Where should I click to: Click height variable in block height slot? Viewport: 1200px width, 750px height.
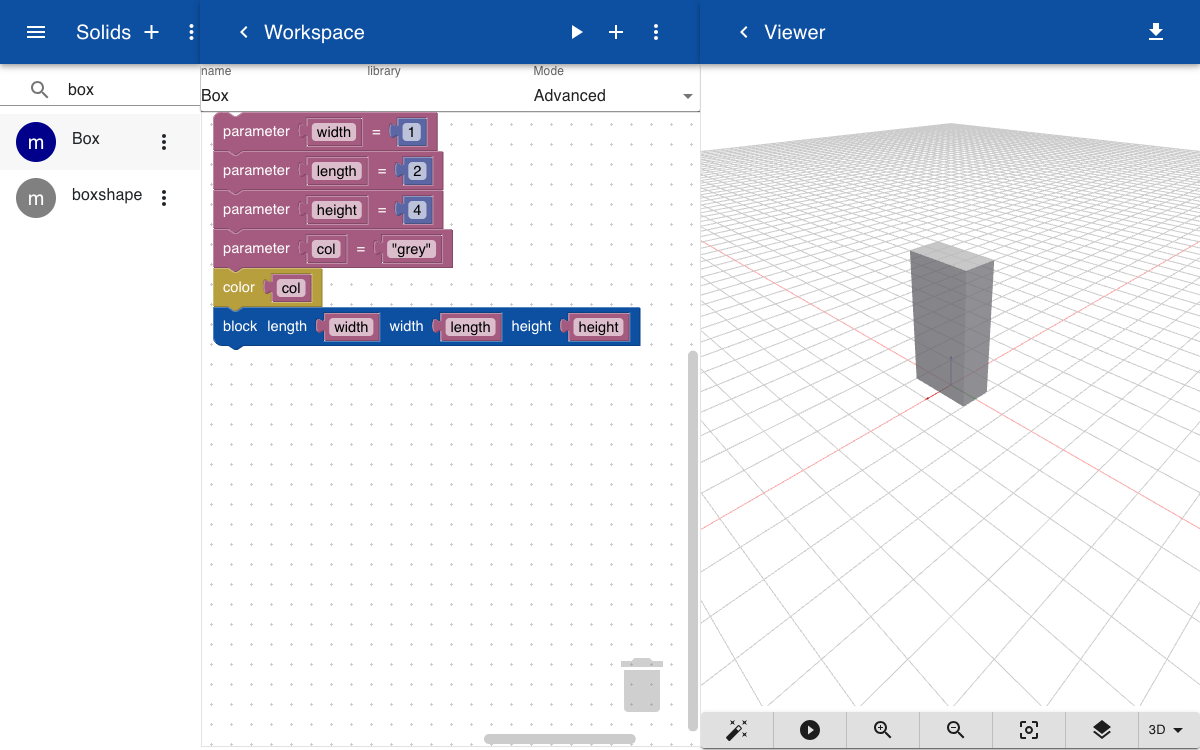coord(598,327)
